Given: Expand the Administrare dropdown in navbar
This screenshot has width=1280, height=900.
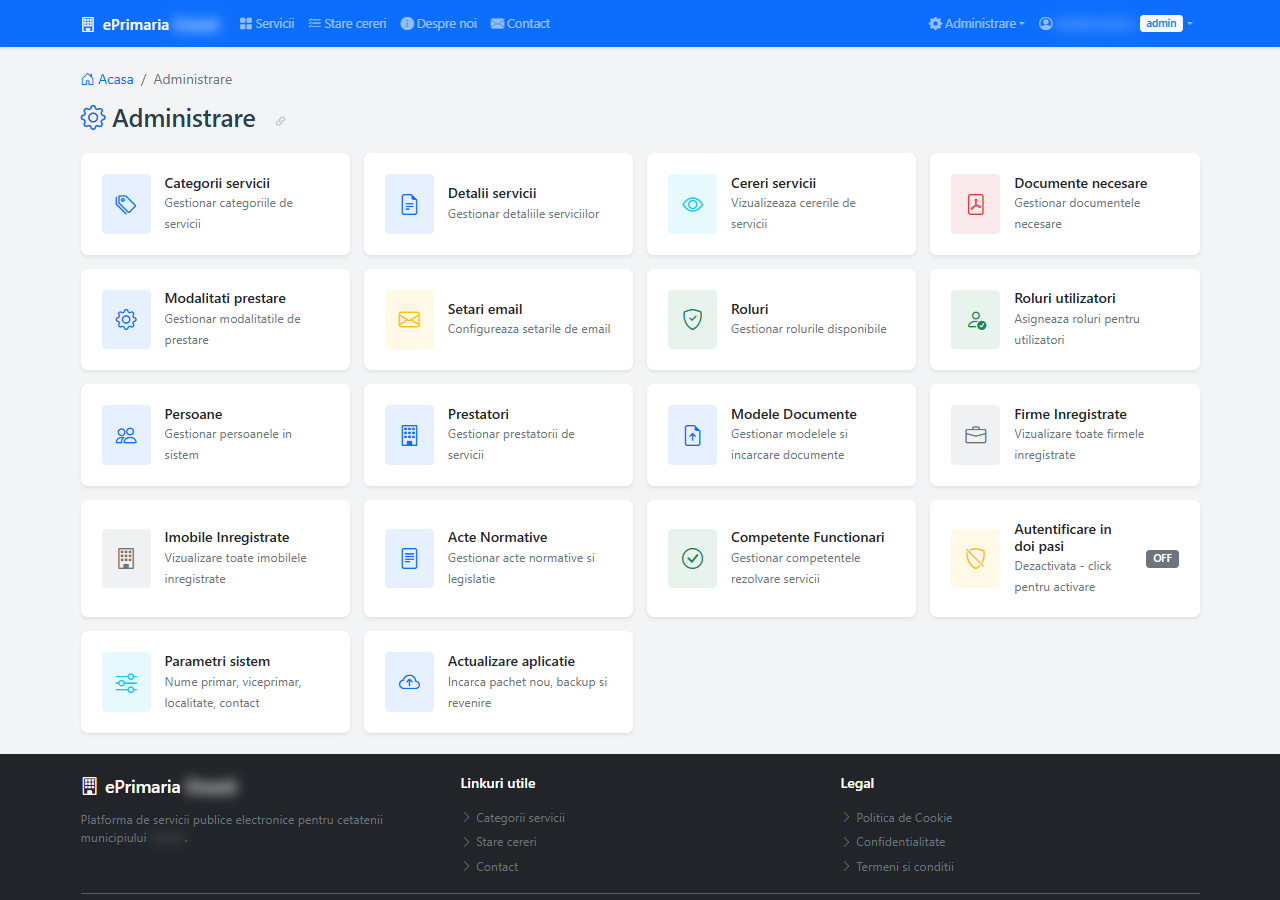Looking at the screenshot, I should pos(977,23).
